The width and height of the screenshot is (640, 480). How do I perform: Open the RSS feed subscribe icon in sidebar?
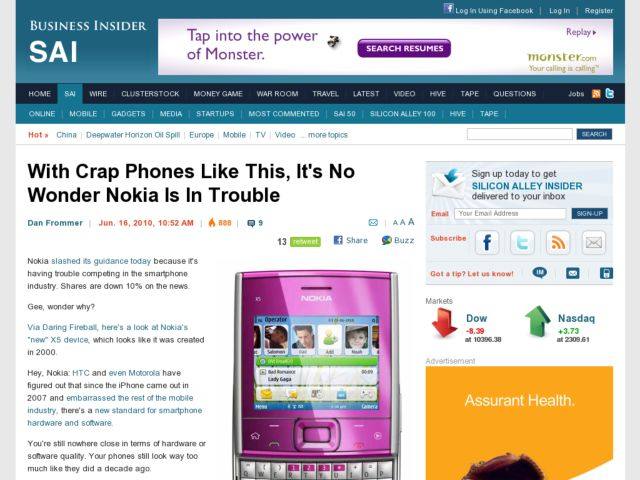pos(558,242)
